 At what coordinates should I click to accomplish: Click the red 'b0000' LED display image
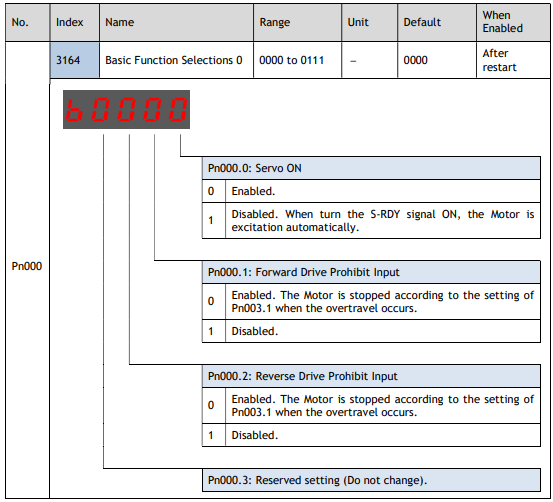126,109
